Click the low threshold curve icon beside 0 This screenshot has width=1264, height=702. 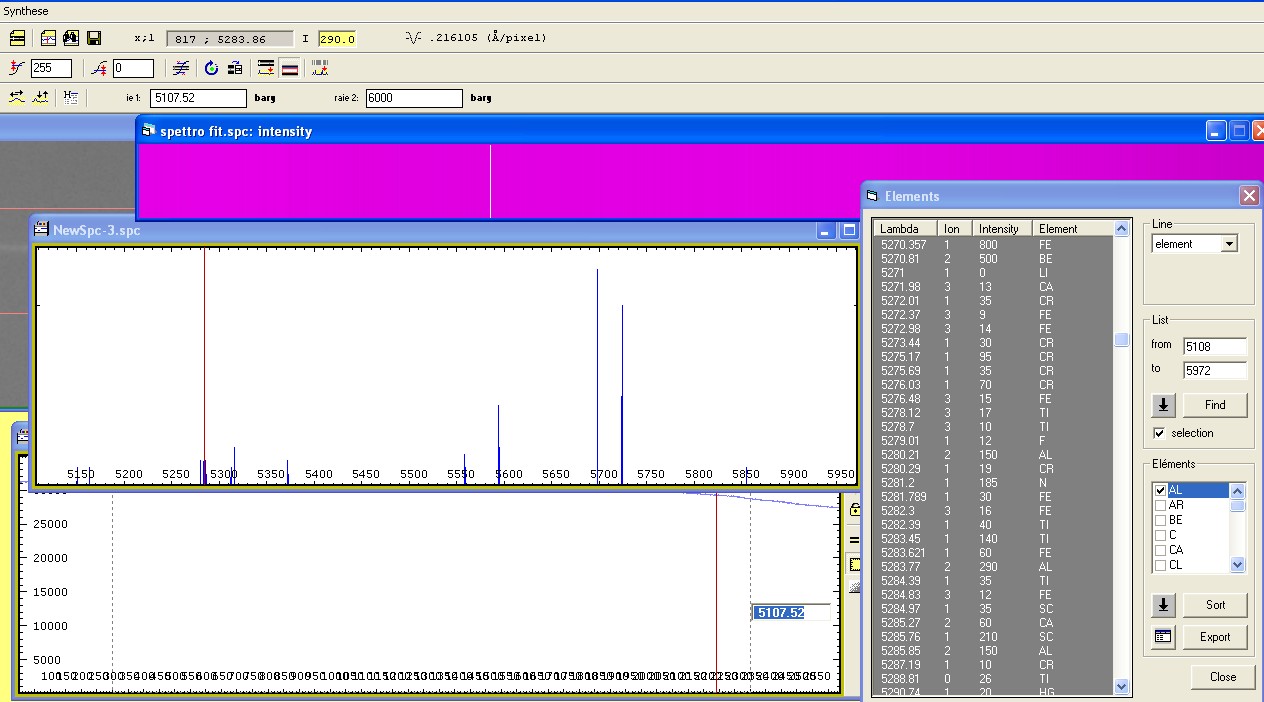pos(98,68)
